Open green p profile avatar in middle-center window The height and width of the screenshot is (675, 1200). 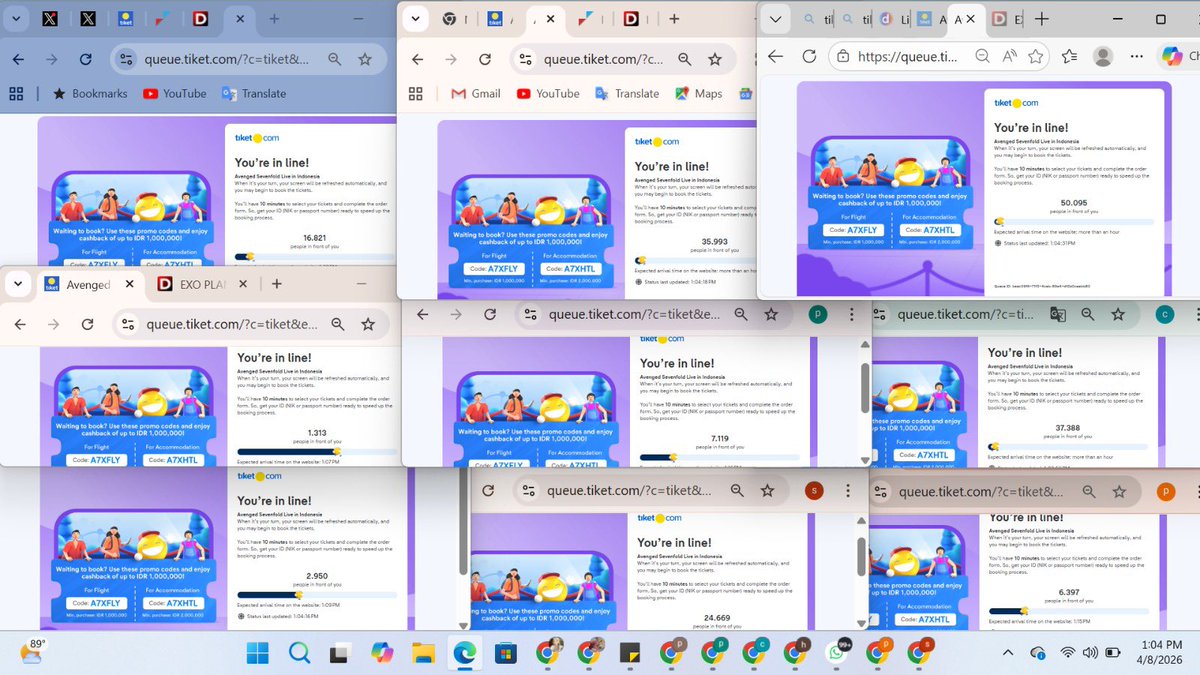[x=818, y=314]
